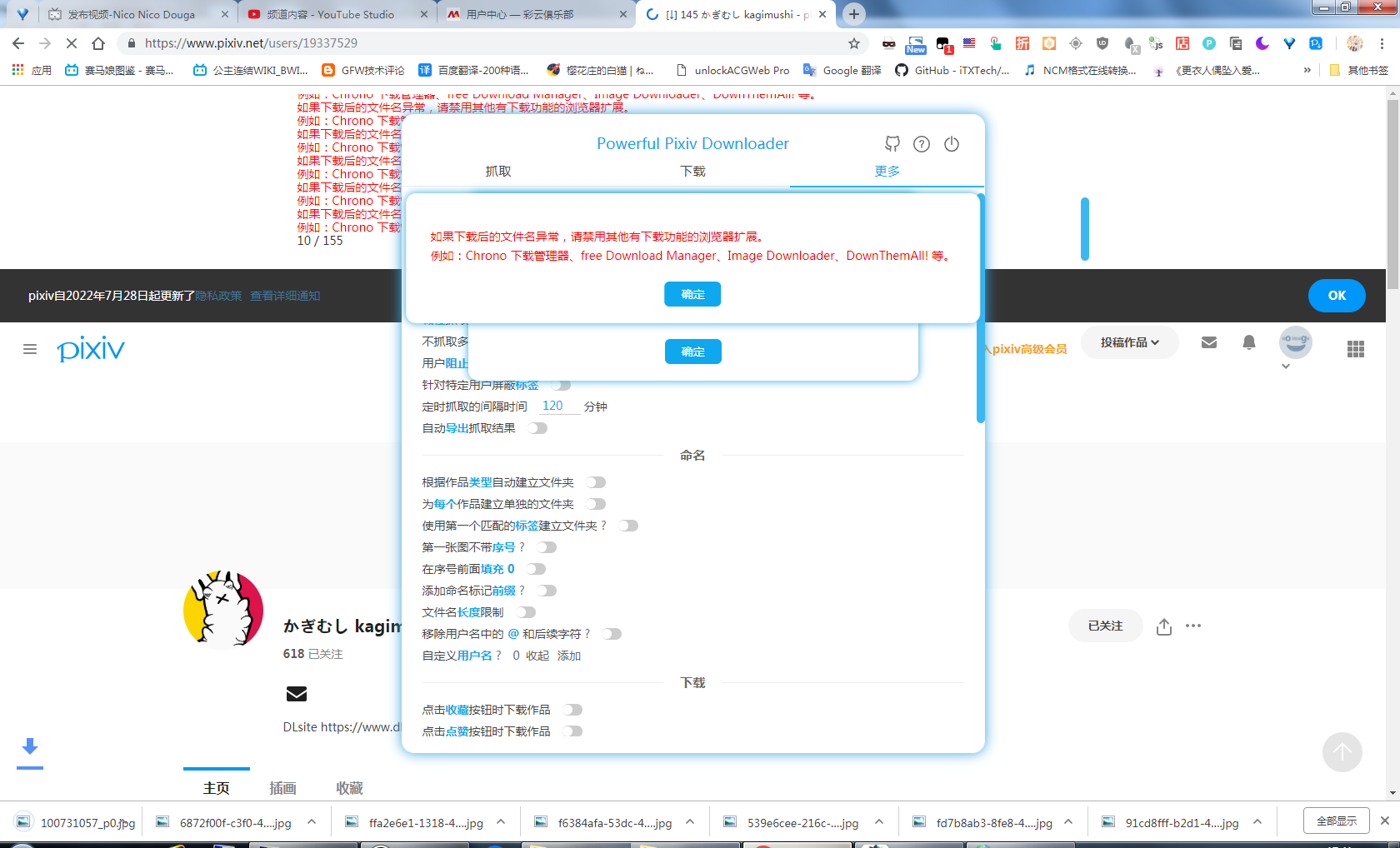Click OK on the privacy policy banner
Screen dimensions: 1400x848
tap(1337, 295)
